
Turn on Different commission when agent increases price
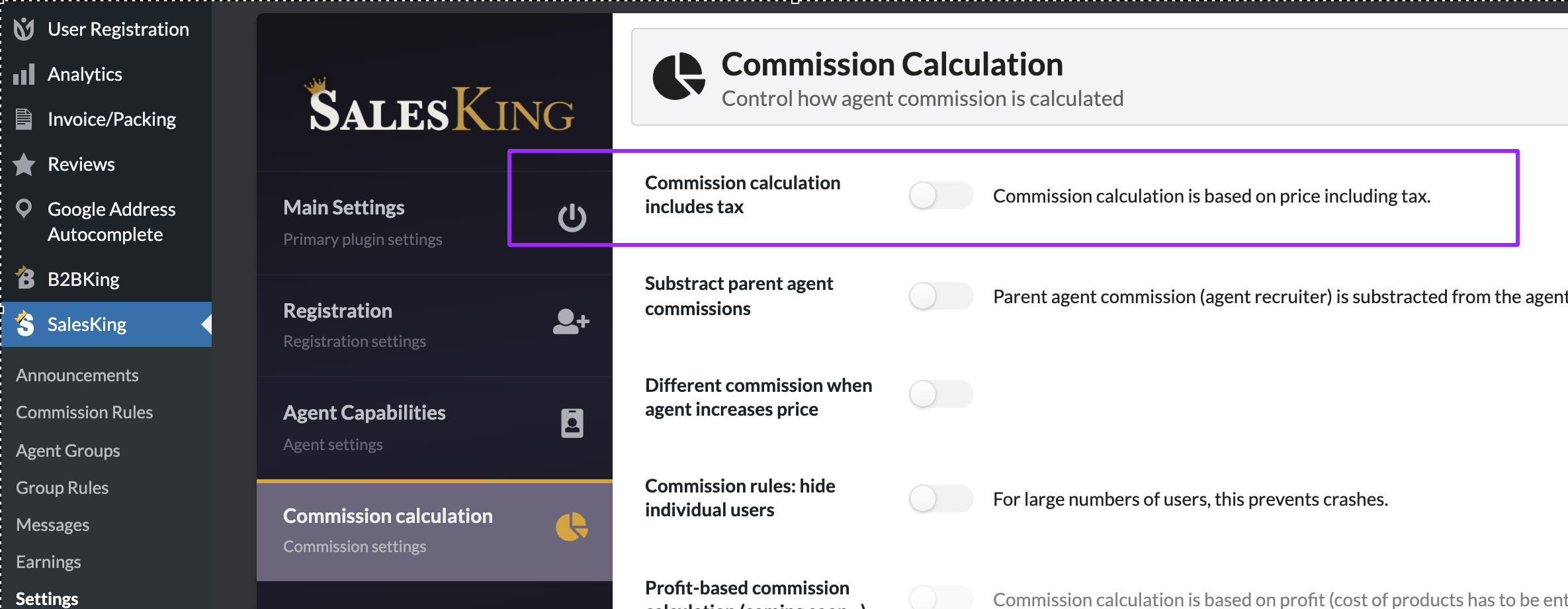coord(941,394)
